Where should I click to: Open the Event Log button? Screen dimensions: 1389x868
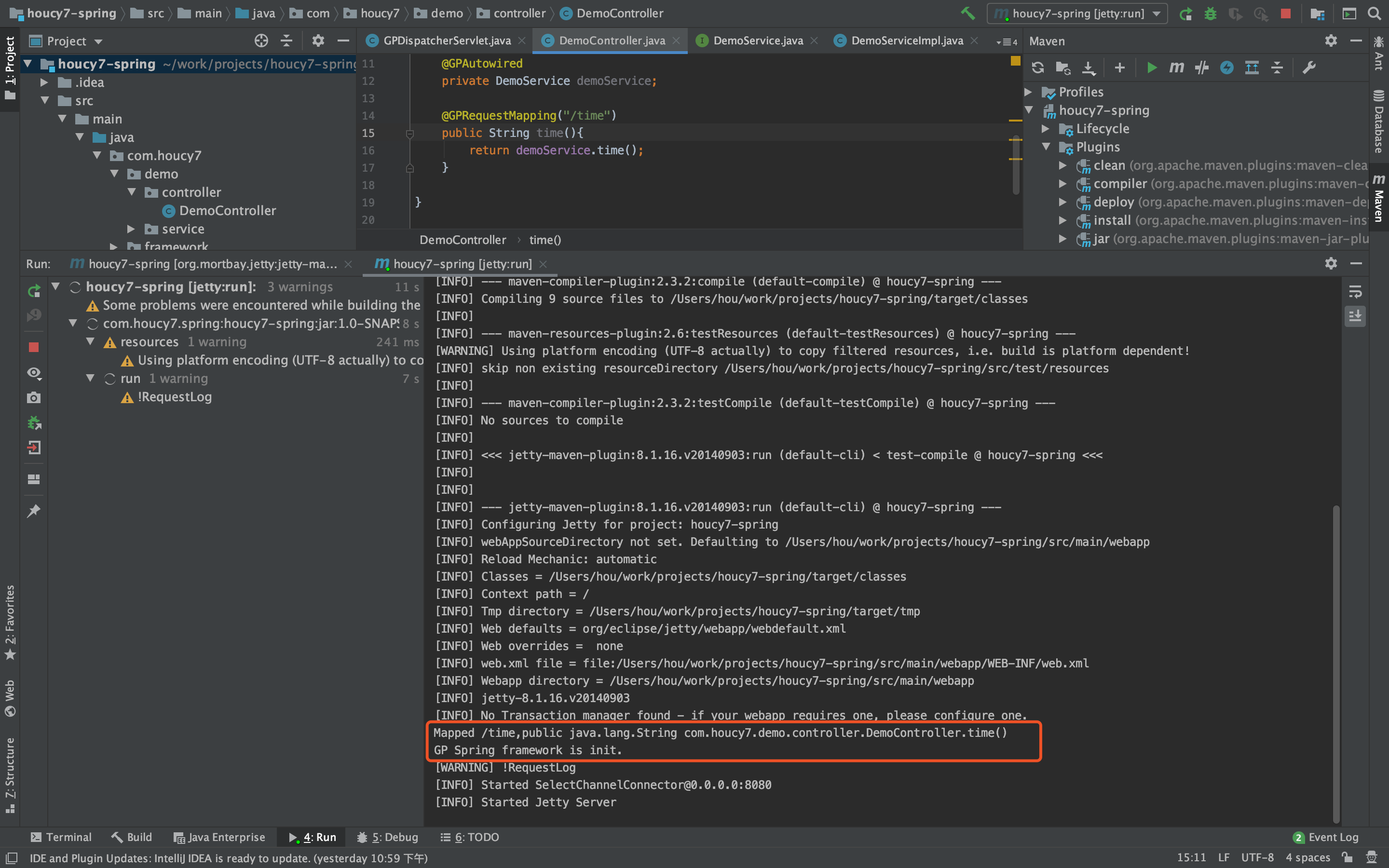coord(1326,837)
